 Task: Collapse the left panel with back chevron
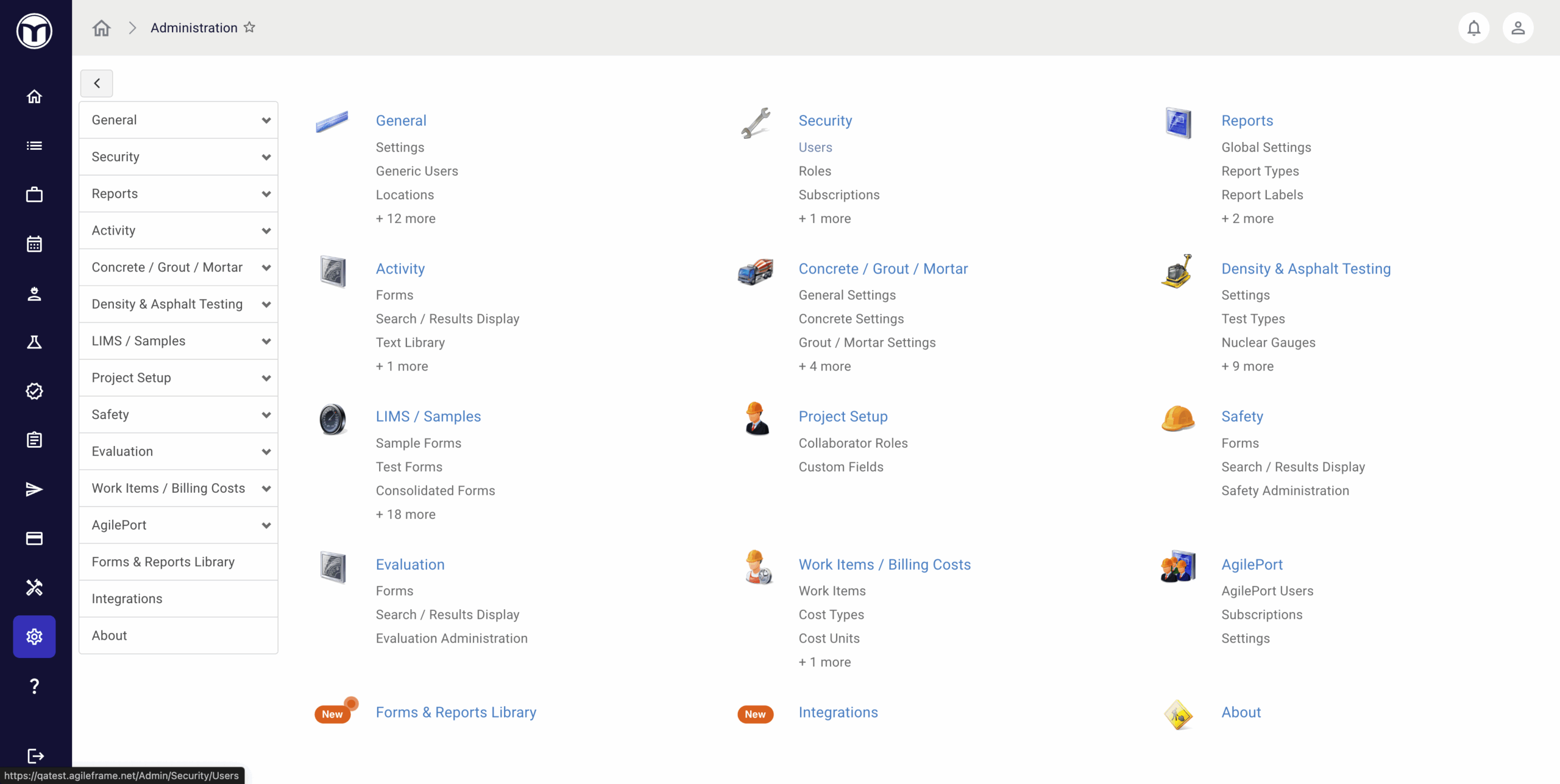[96, 83]
